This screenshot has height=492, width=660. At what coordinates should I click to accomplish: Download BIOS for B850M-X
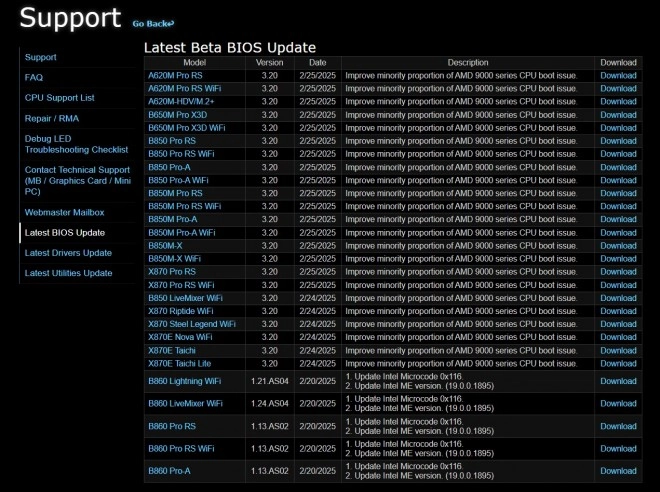tap(618, 246)
